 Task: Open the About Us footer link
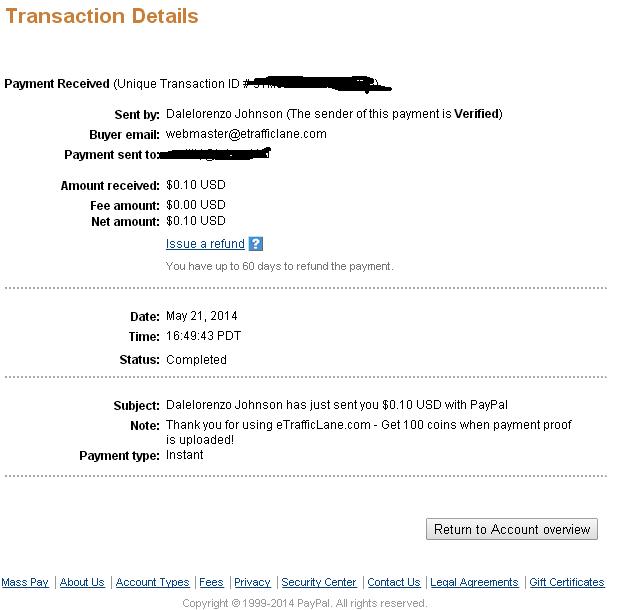pyautogui.click(x=82, y=582)
